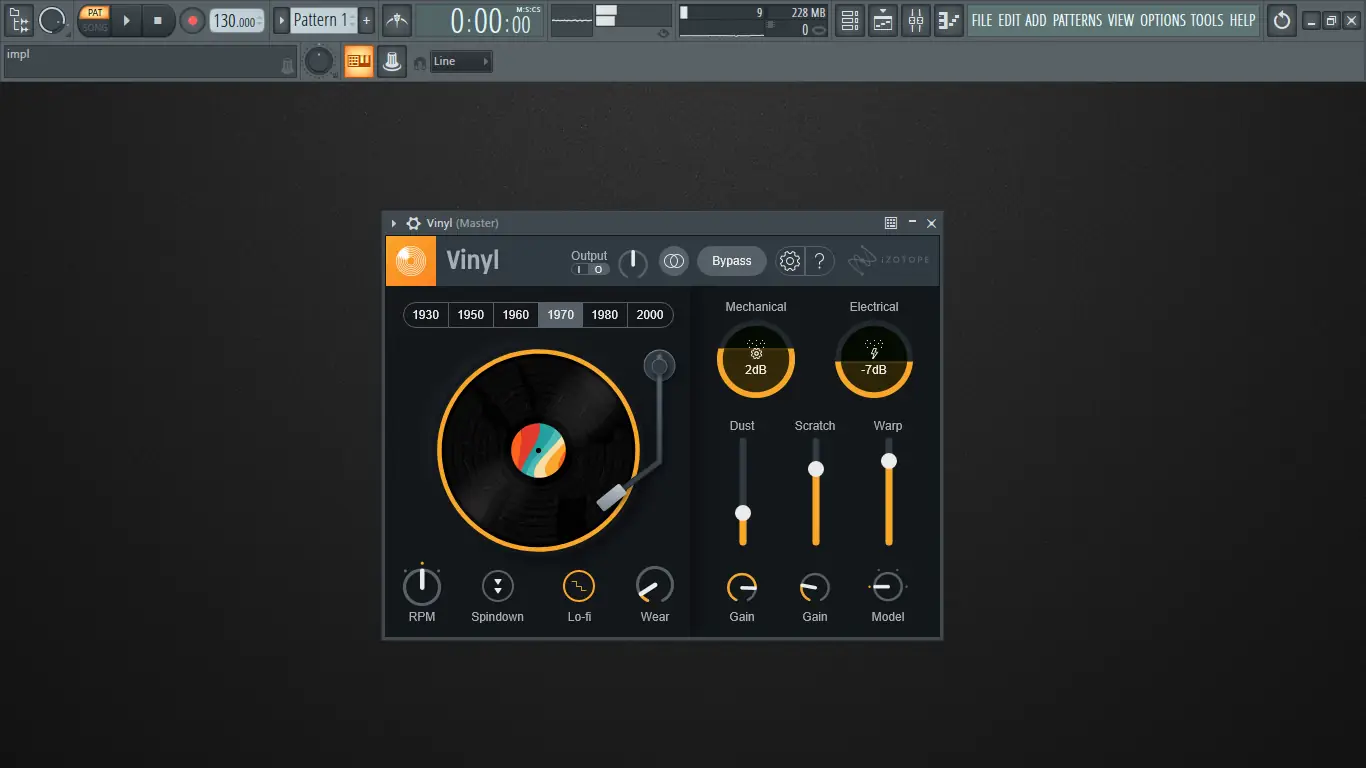This screenshot has width=1366, height=768.
Task: Select the 1930 era
Action: click(426, 315)
